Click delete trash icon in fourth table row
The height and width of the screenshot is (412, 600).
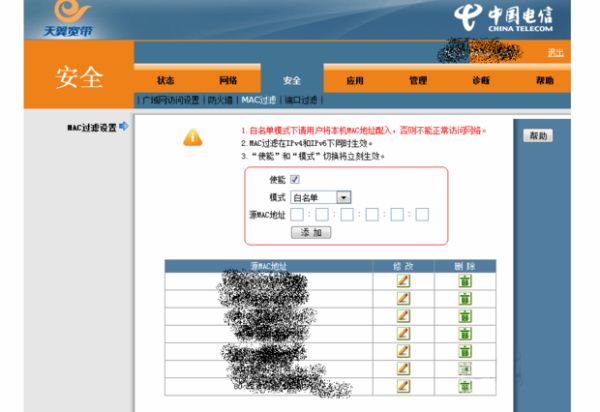465,332
